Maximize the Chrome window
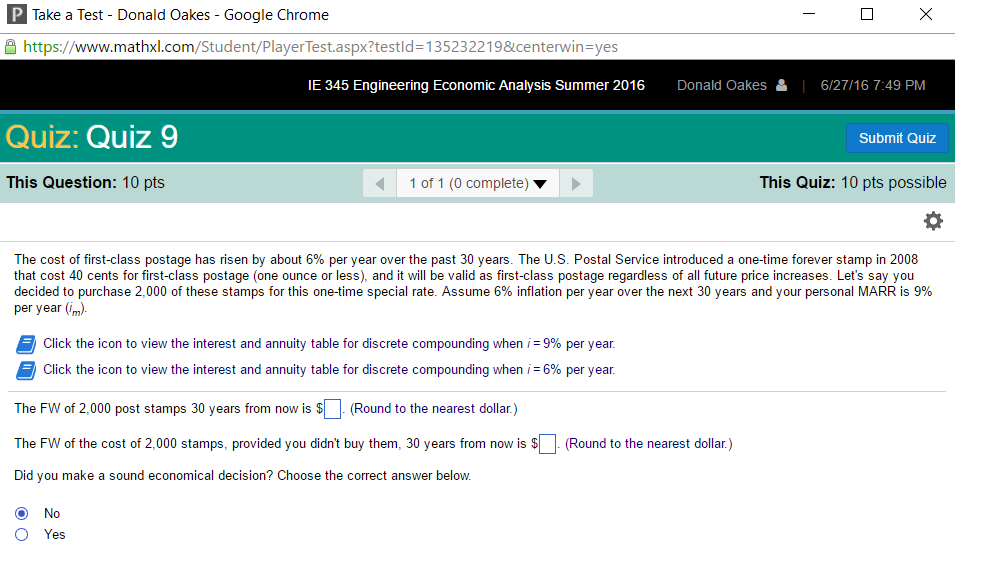 point(867,15)
